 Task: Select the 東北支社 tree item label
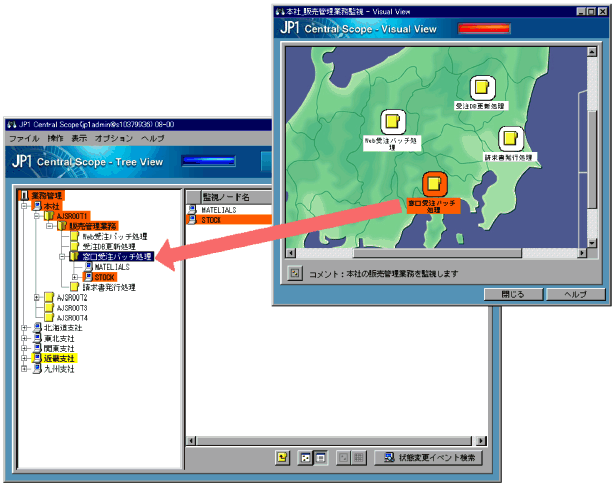59,338
